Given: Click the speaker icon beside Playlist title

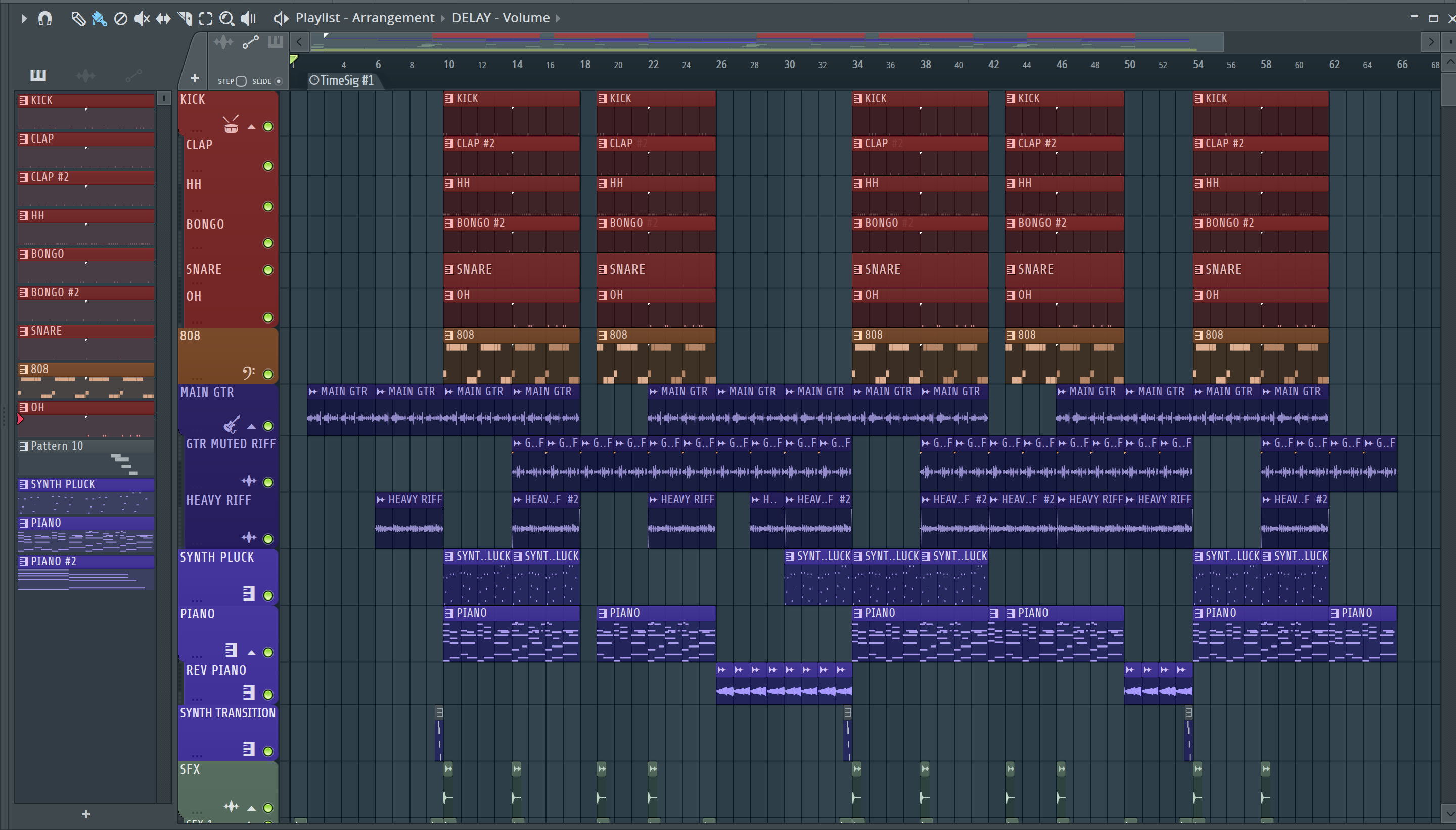Looking at the screenshot, I should tap(281, 18).
